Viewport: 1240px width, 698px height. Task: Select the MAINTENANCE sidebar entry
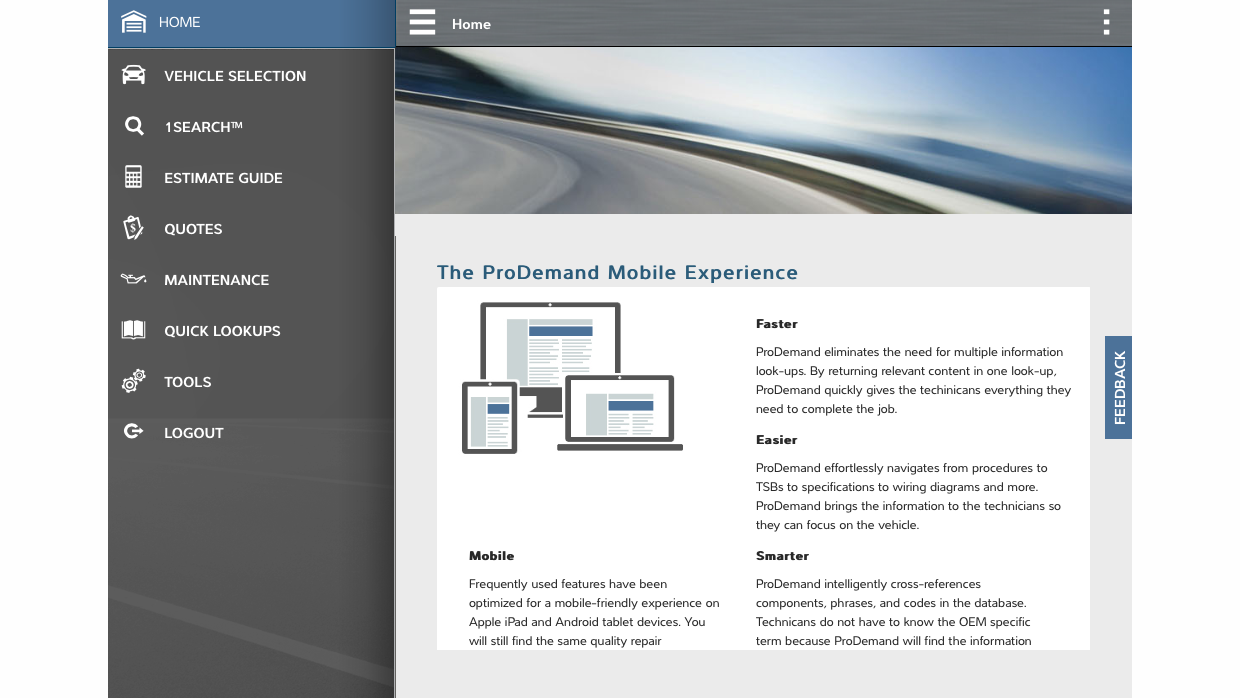coord(217,280)
